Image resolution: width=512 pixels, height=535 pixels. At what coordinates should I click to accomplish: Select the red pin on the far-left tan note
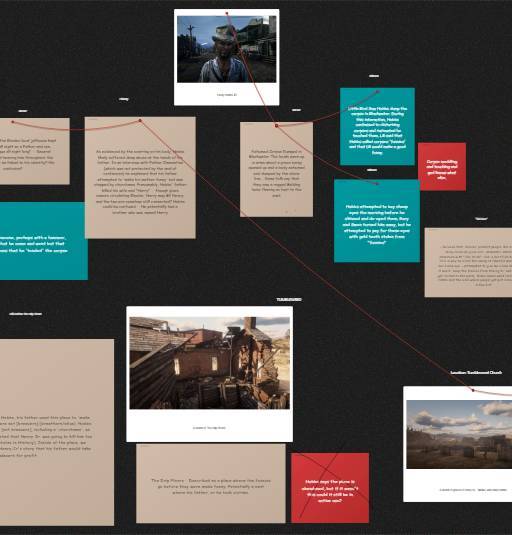(x=13, y=122)
